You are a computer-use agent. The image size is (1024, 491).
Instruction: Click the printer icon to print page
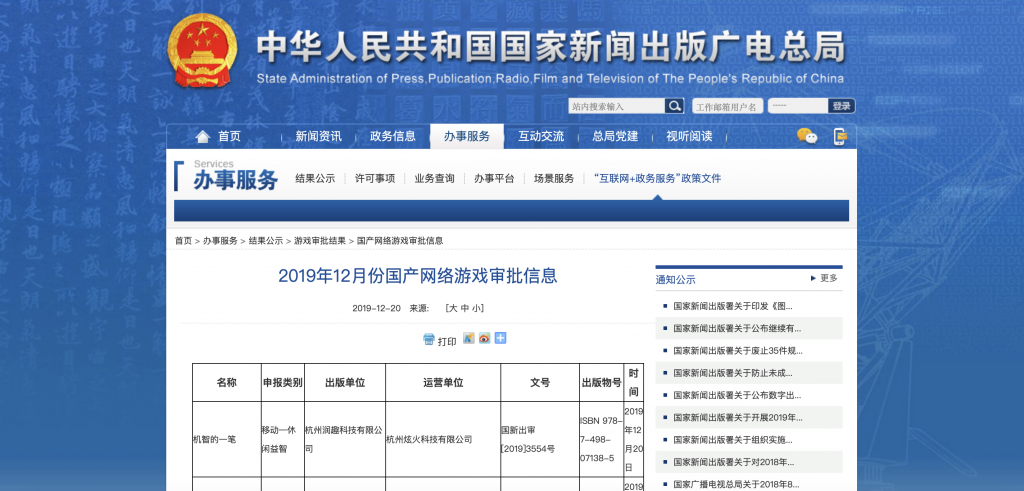pyautogui.click(x=429, y=340)
